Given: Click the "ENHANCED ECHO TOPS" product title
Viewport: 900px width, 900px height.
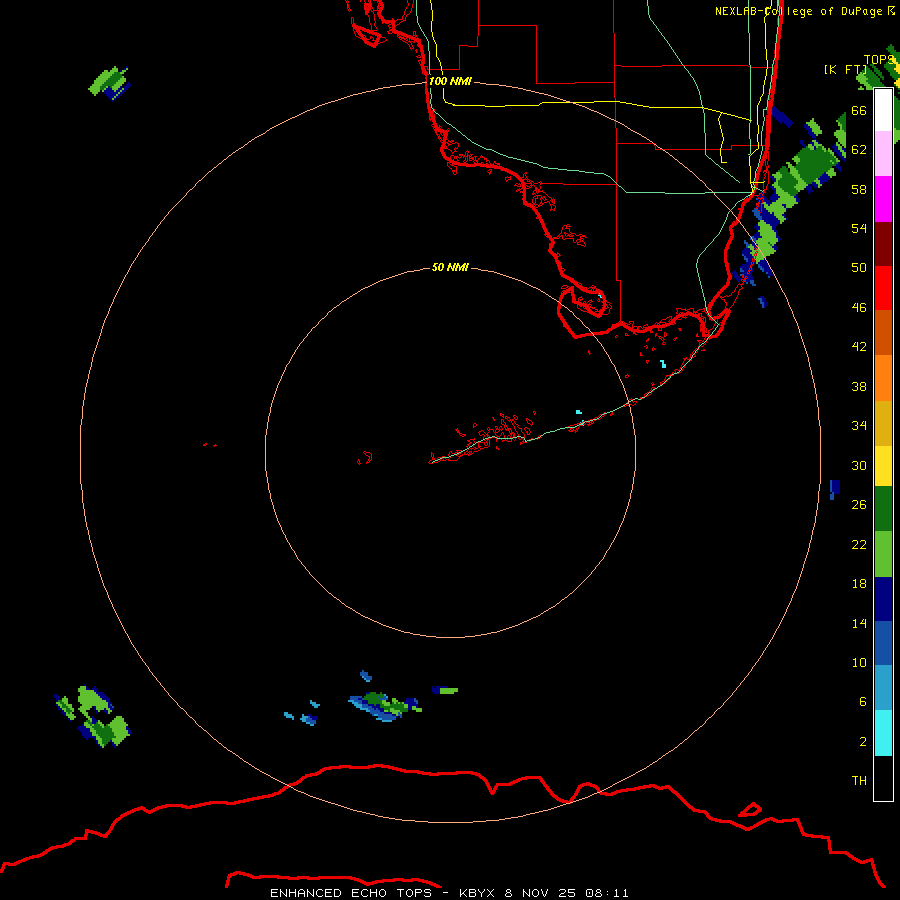Looking at the screenshot, I should click(351, 893).
